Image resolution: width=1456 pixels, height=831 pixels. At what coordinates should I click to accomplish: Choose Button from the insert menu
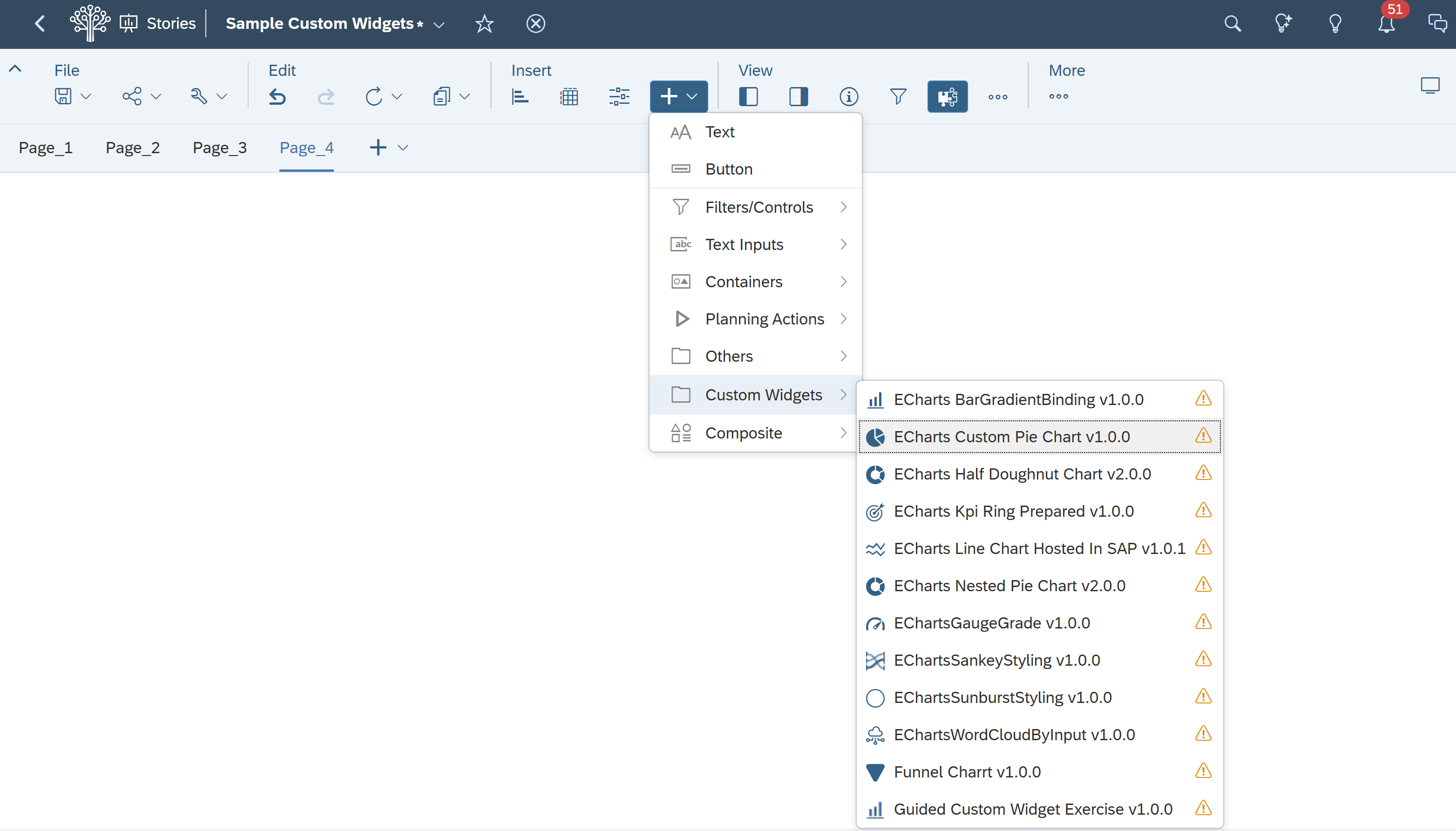click(755, 169)
